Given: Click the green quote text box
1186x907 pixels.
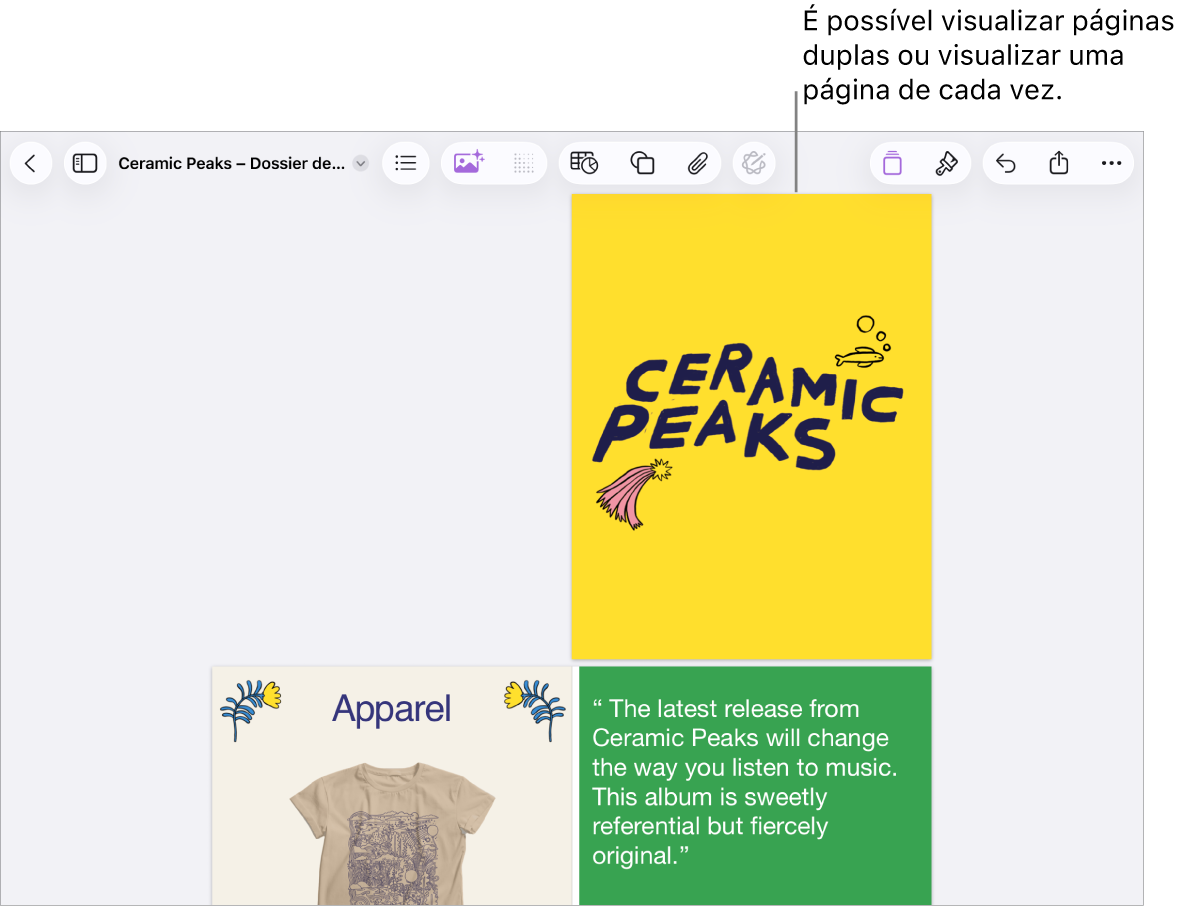Looking at the screenshot, I should pyautogui.click(x=755, y=785).
